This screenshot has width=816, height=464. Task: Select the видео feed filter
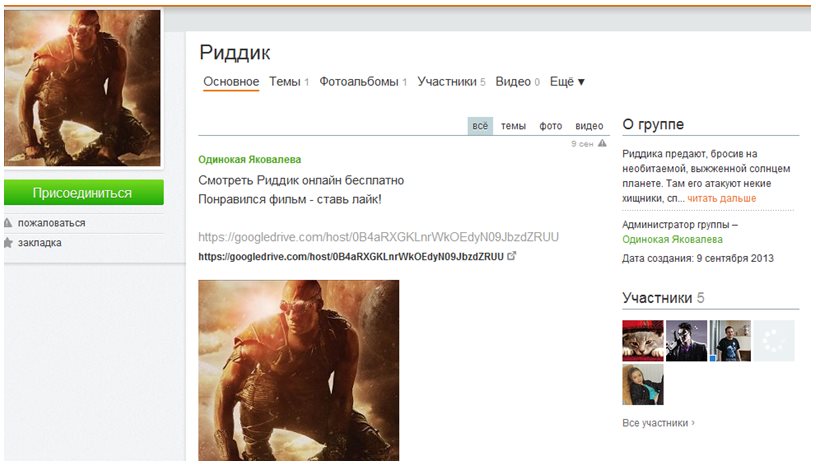click(589, 126)
